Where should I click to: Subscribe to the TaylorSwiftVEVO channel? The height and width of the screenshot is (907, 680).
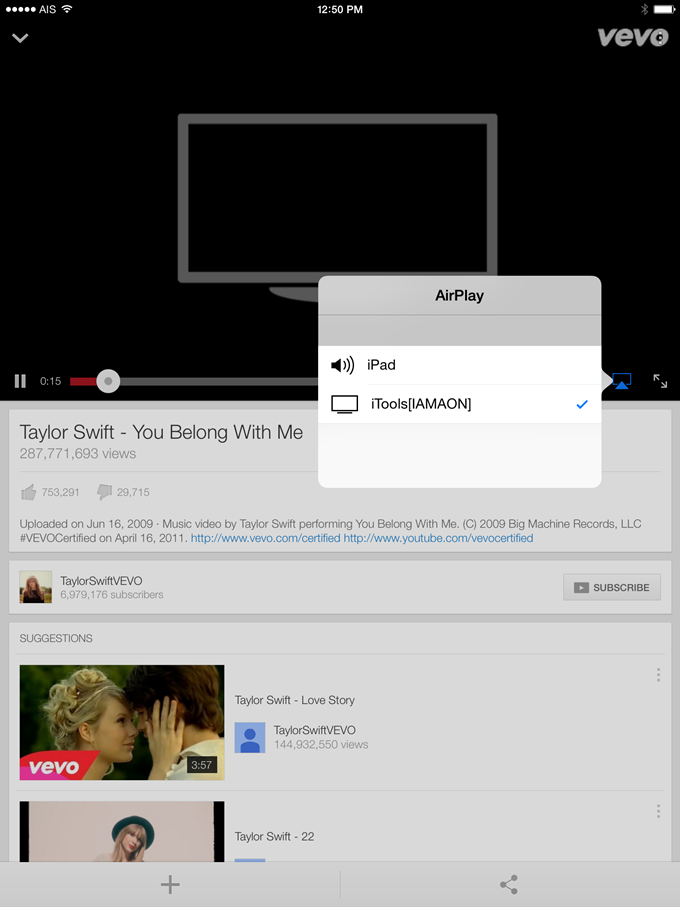612,587
